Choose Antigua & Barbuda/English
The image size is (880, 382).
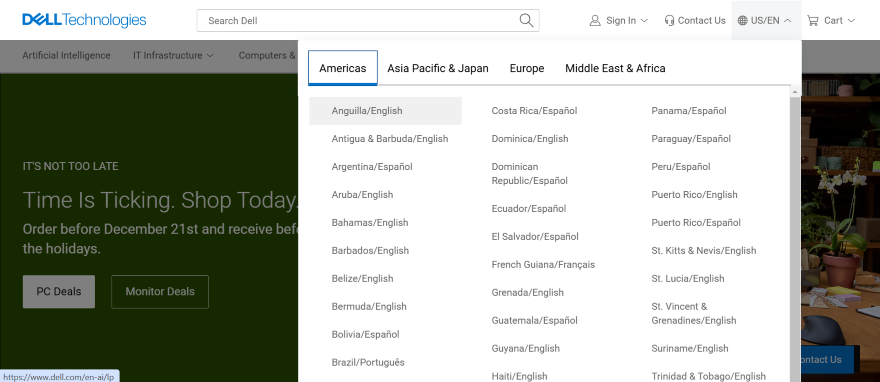click(x=390, y=139)
